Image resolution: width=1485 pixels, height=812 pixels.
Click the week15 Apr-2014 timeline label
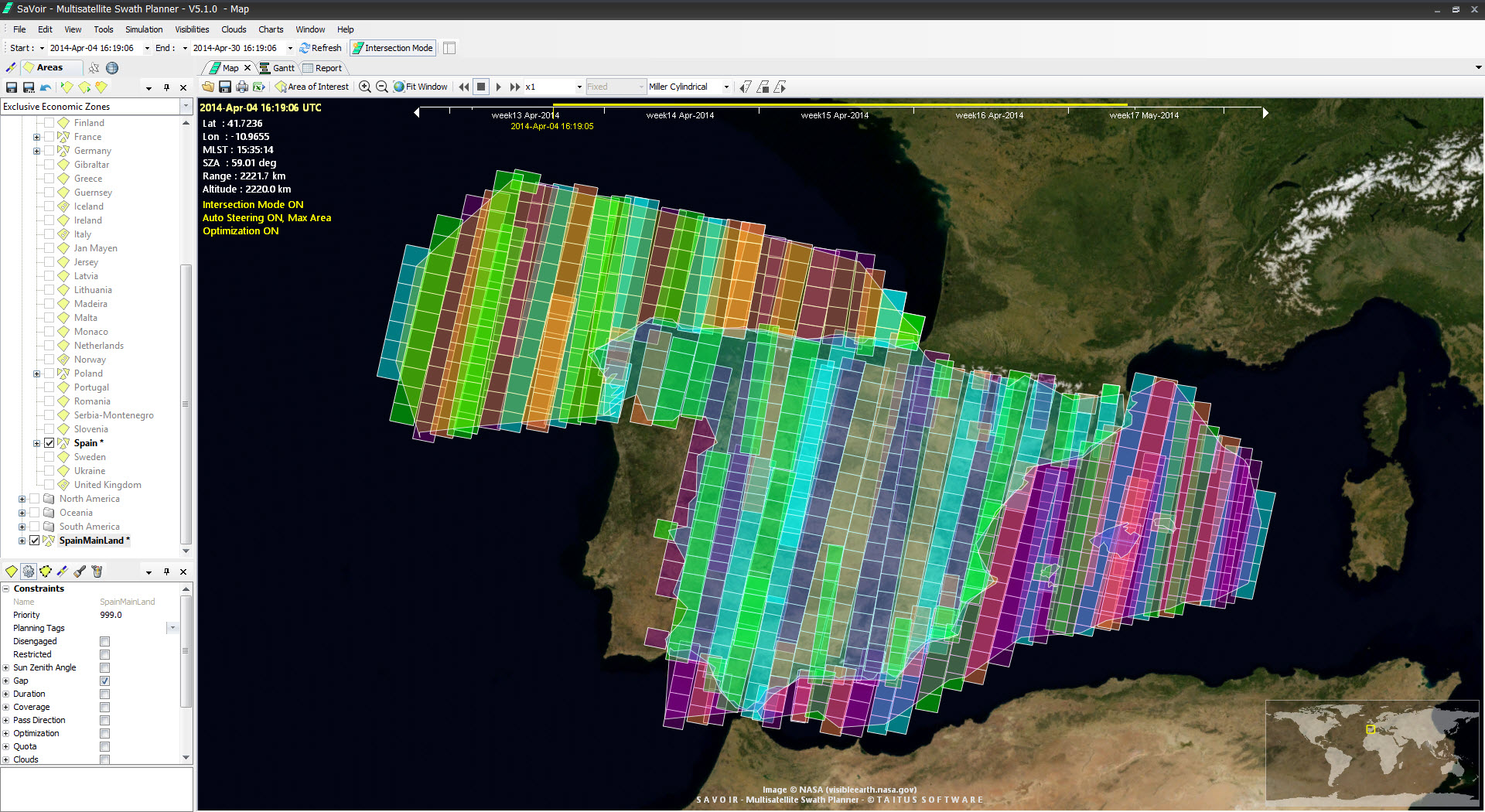pos(835,115)
